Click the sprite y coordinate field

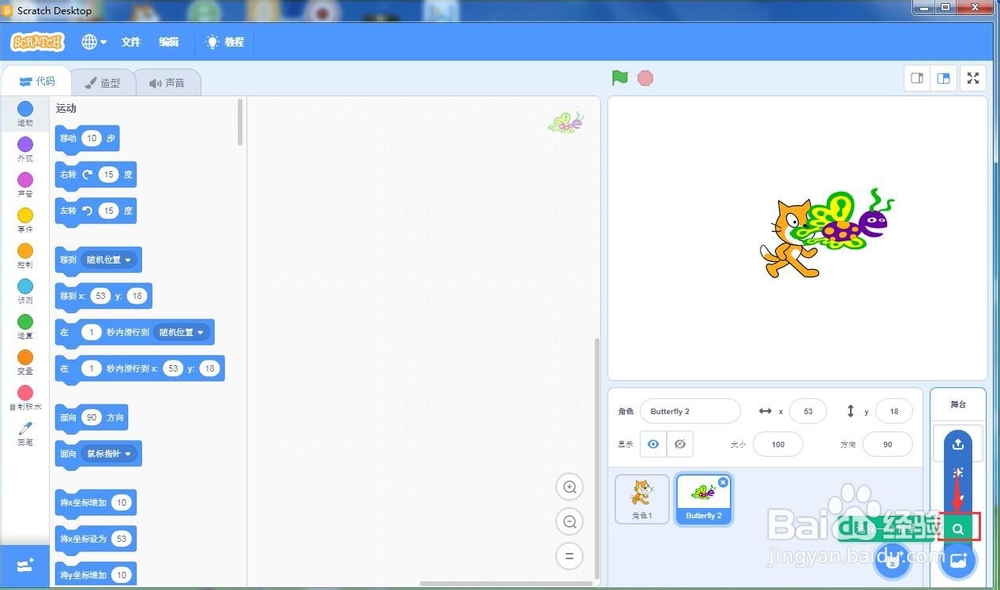[894, 411]
